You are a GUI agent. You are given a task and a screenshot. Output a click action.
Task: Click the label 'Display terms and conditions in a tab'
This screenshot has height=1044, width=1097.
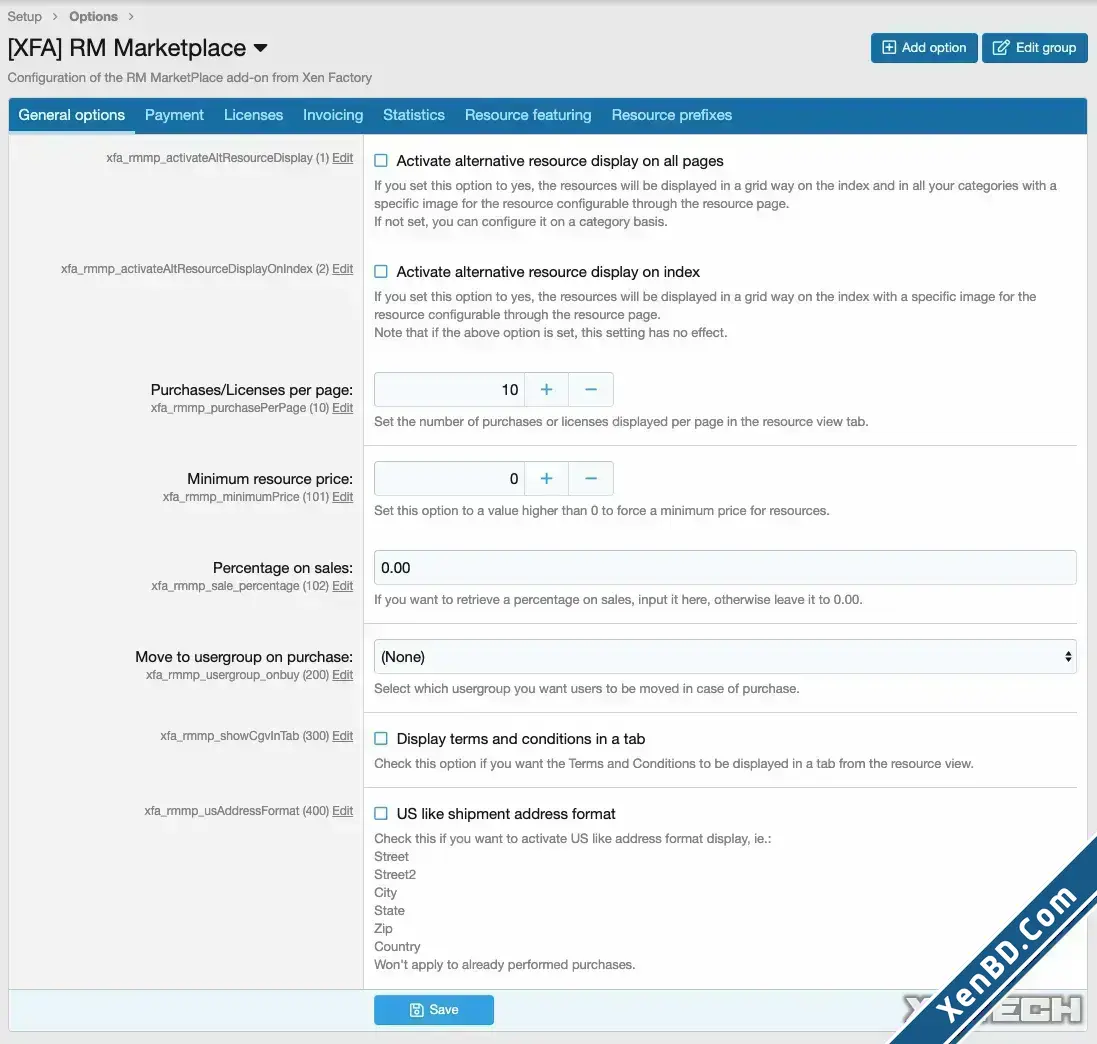tap(521, 739)
